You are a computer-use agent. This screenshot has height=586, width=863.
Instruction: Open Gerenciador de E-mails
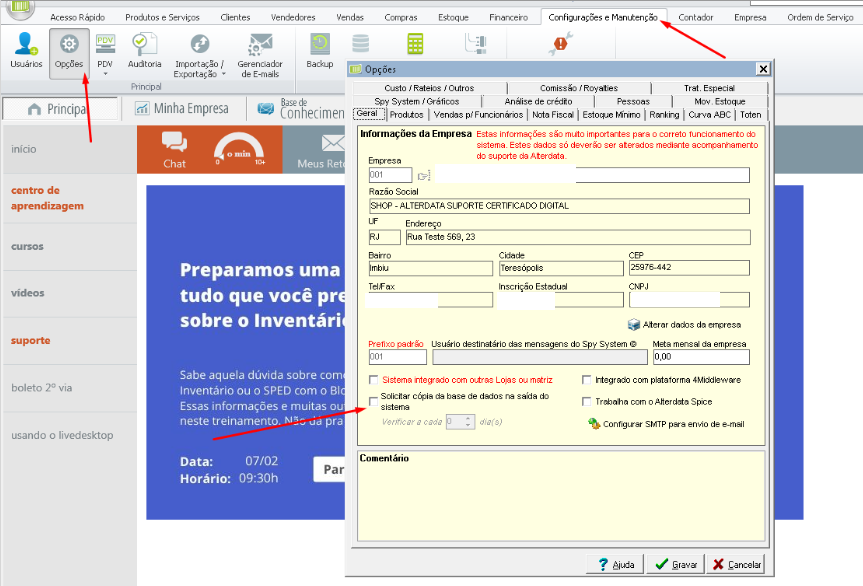point(260,54)
